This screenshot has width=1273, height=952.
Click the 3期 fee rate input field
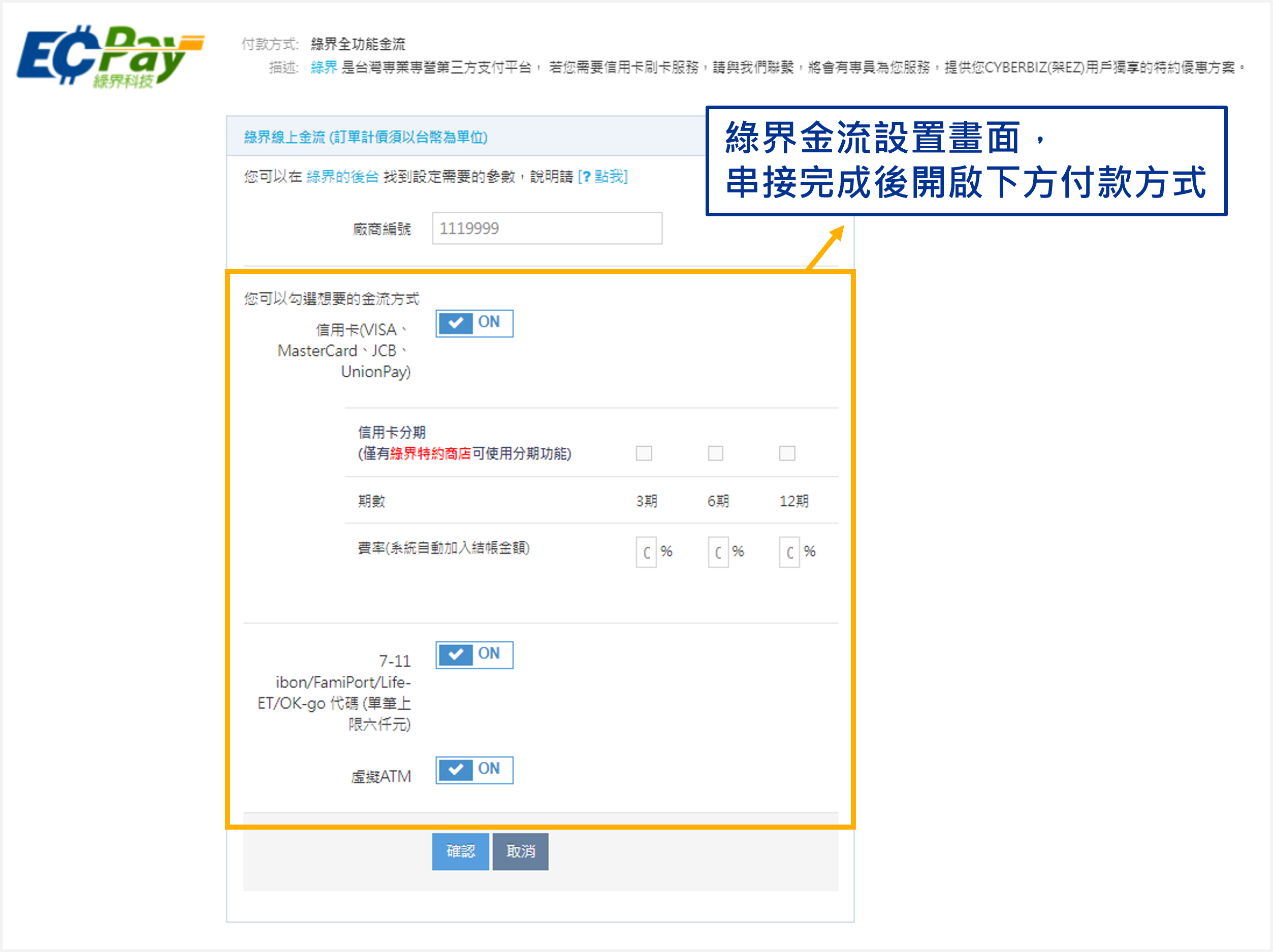(x=646, y=552)
